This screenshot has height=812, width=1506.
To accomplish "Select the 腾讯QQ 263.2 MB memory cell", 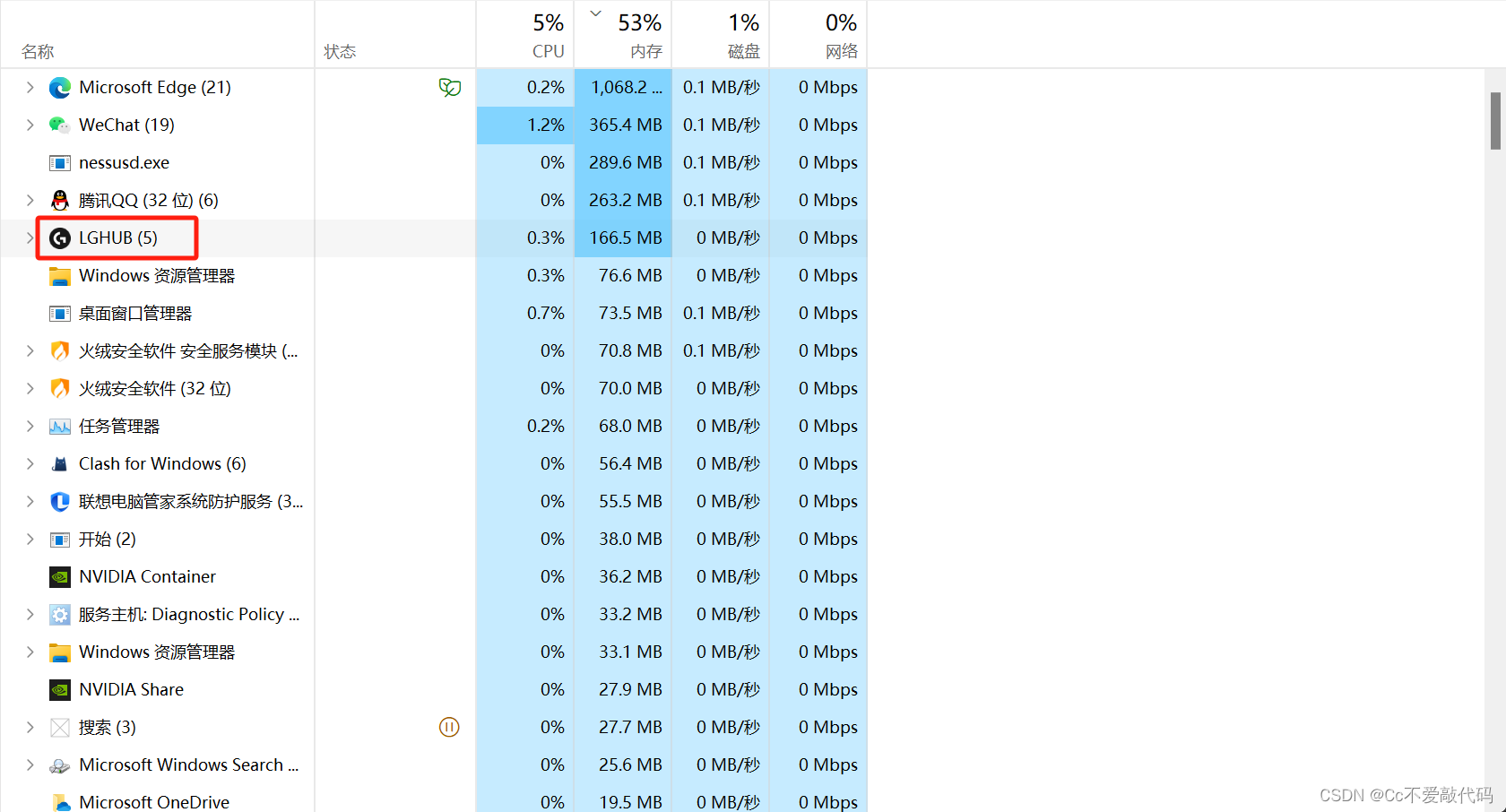I will coord(623,201).
